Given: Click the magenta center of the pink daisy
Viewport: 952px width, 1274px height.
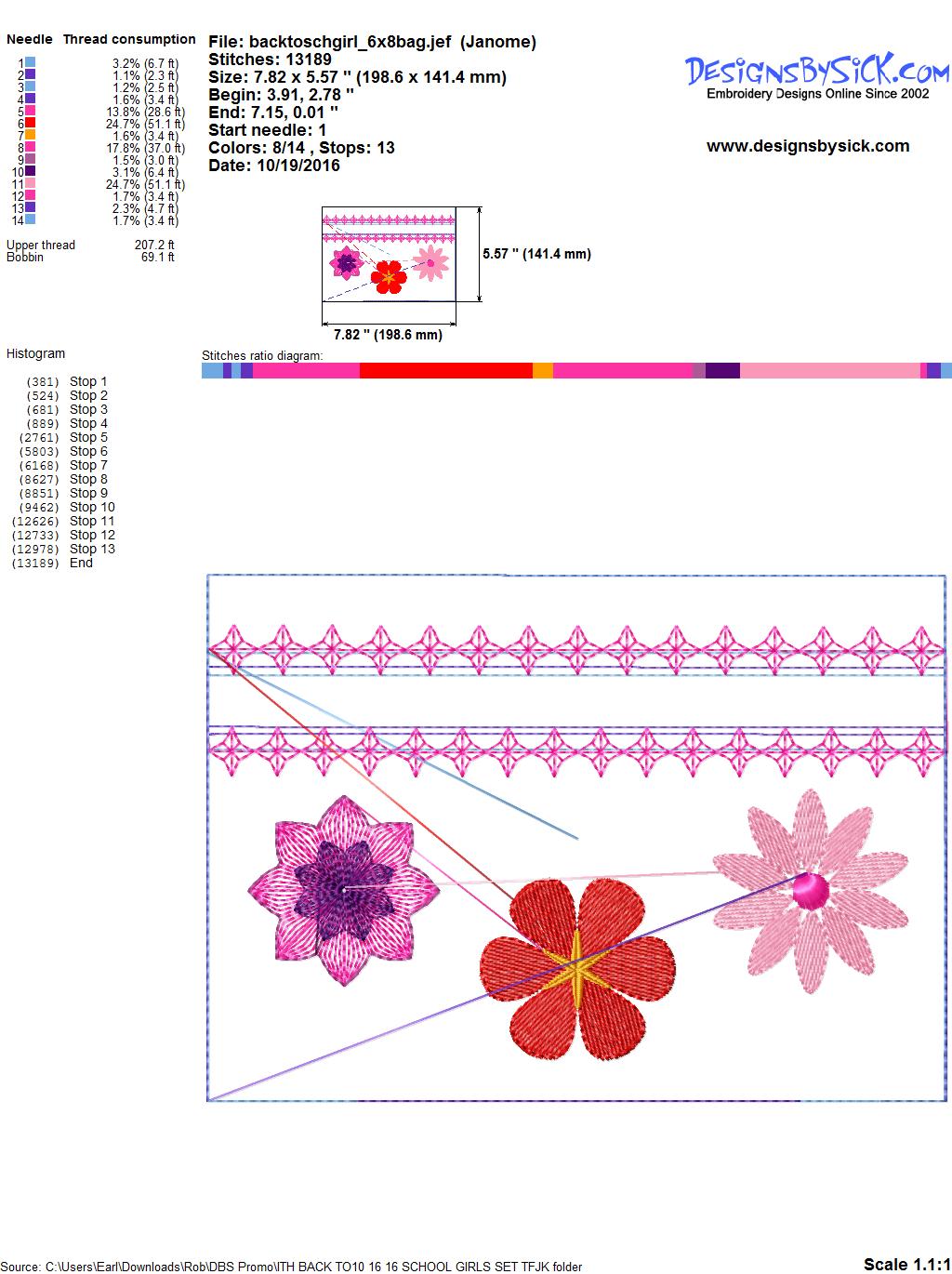Looking at the screenshot, I should [811, 892].
